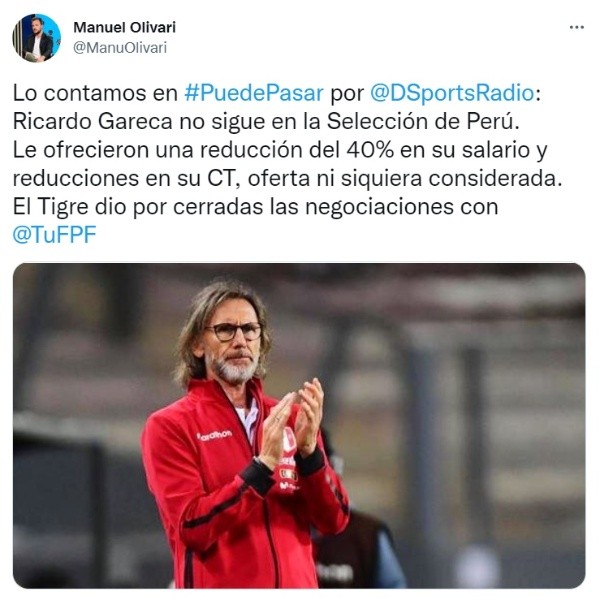The width and height of the screenshot is (600, 600).
Task: Click the words 'Lo contamos en'
Action: click(95, 93)
